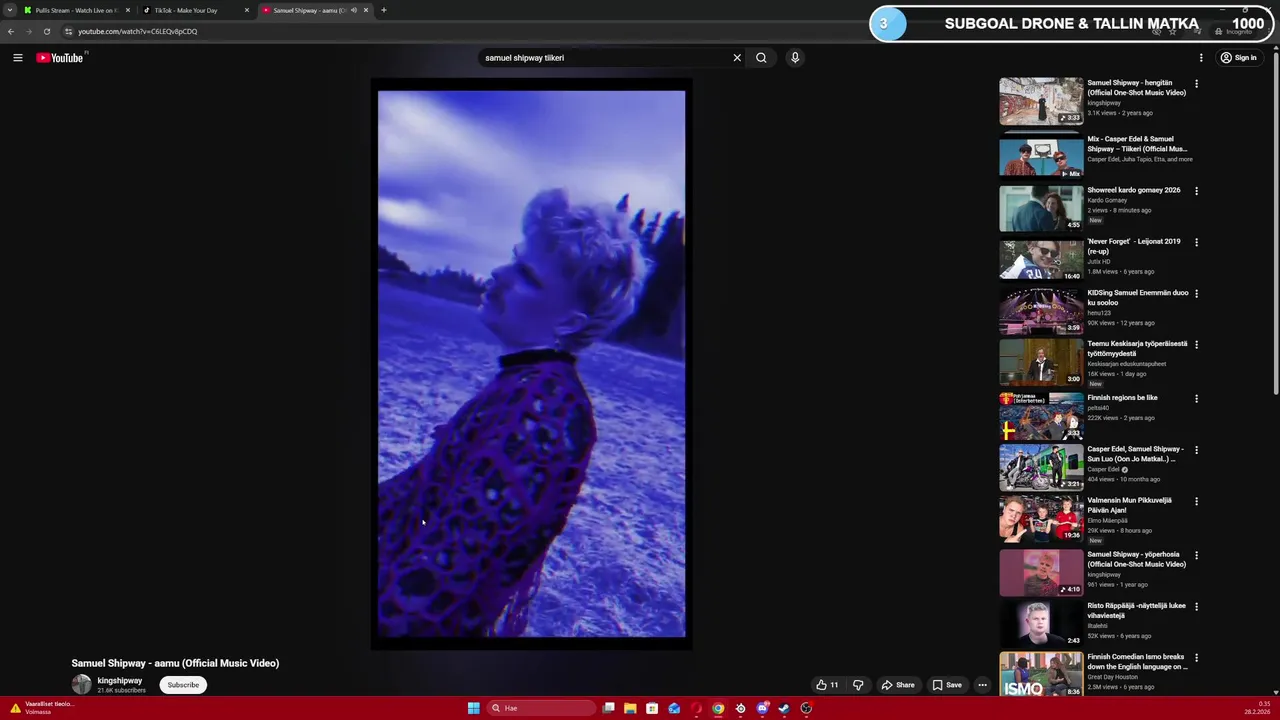Click the browser address bar URL
This screenshot has width=1280, height=720.
click(x=138, y=31)
